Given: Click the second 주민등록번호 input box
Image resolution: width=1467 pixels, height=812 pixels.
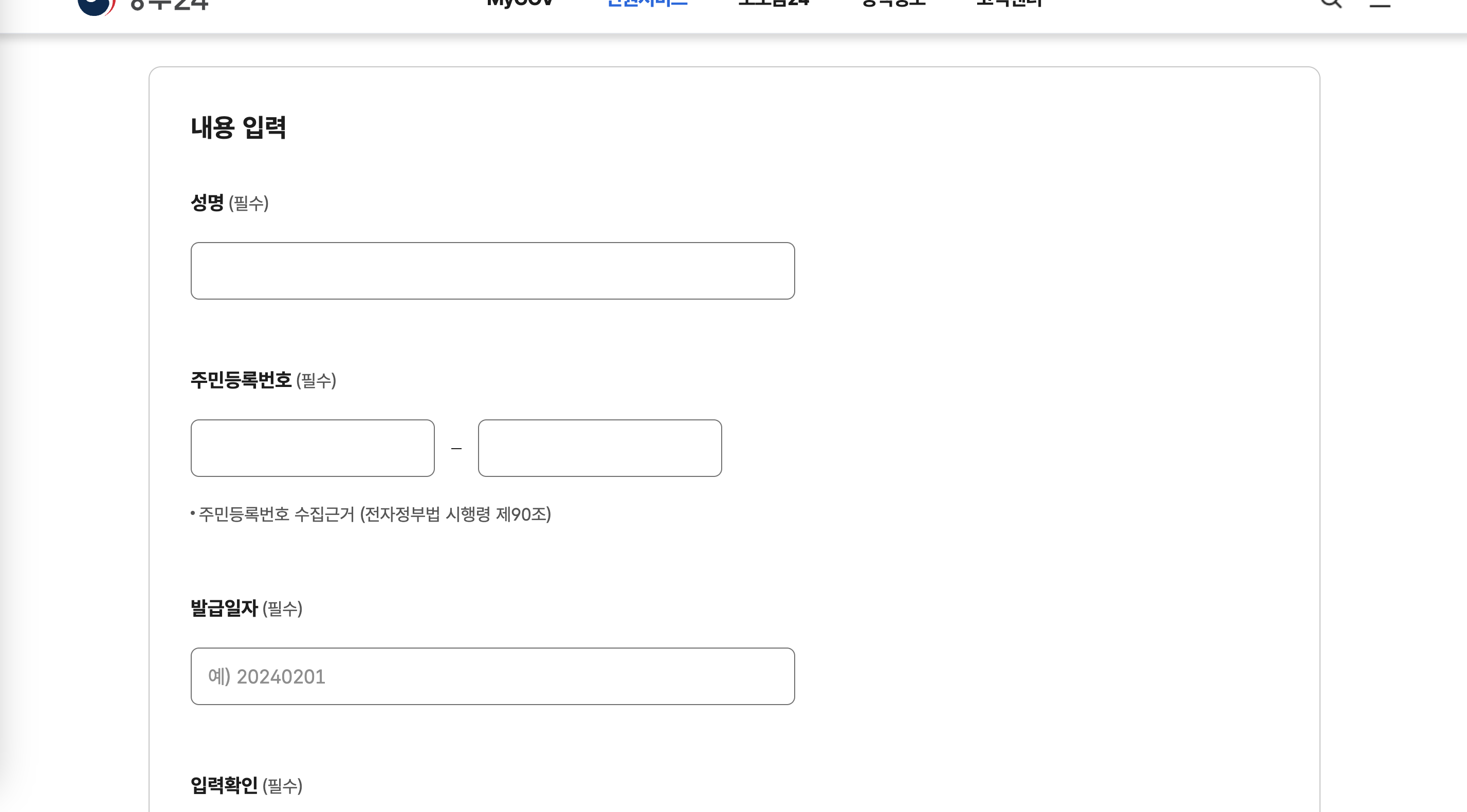Looking at the screenshot, I should tap(600, 448).
